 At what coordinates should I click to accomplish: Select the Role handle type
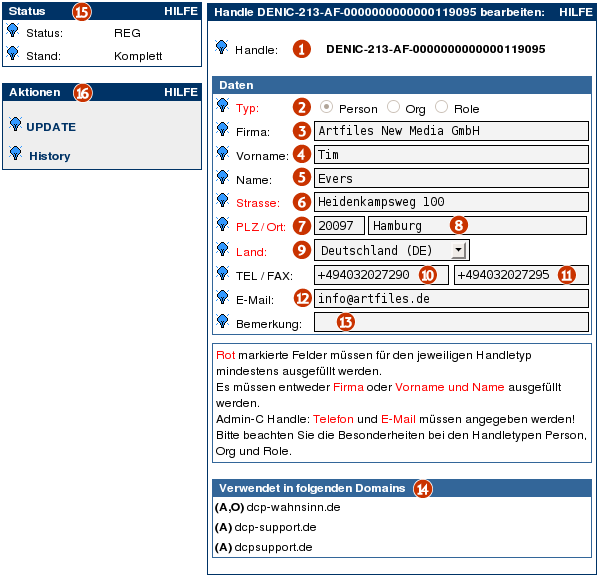pyautogui.click(x=441, y=107)
